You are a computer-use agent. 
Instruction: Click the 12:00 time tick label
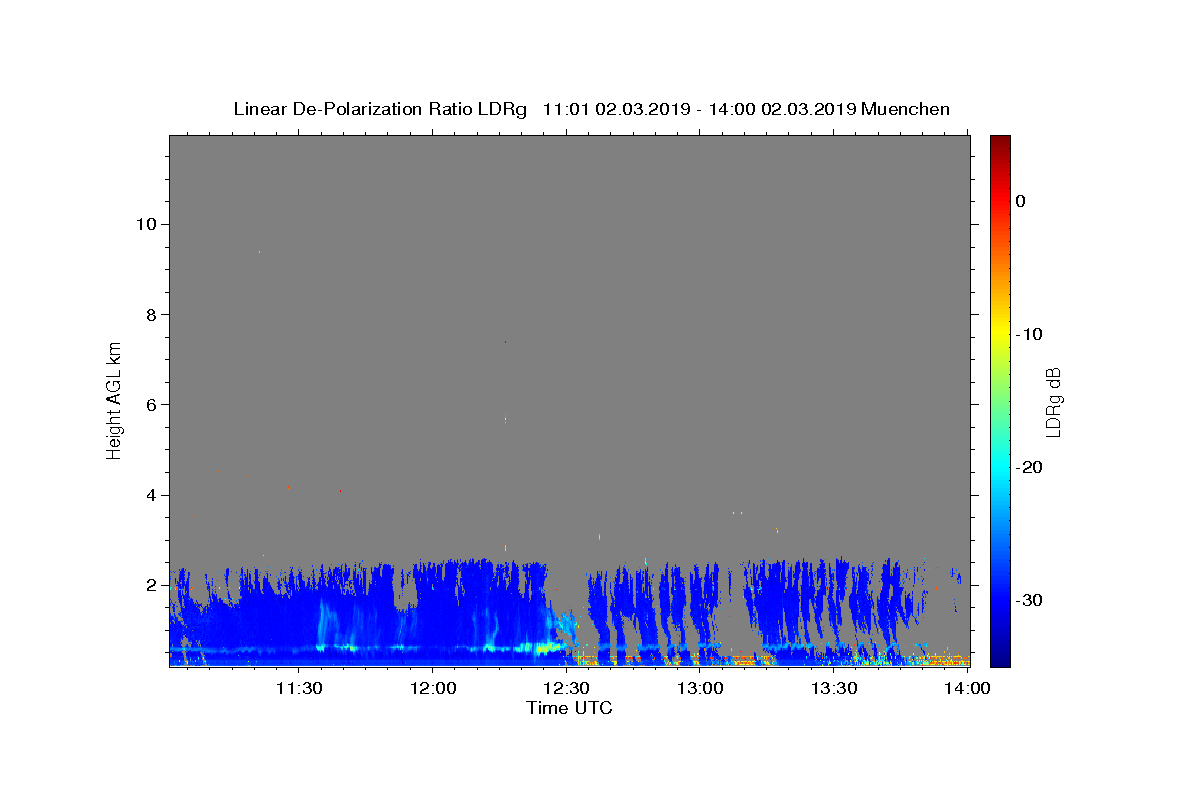coord(433,688)
